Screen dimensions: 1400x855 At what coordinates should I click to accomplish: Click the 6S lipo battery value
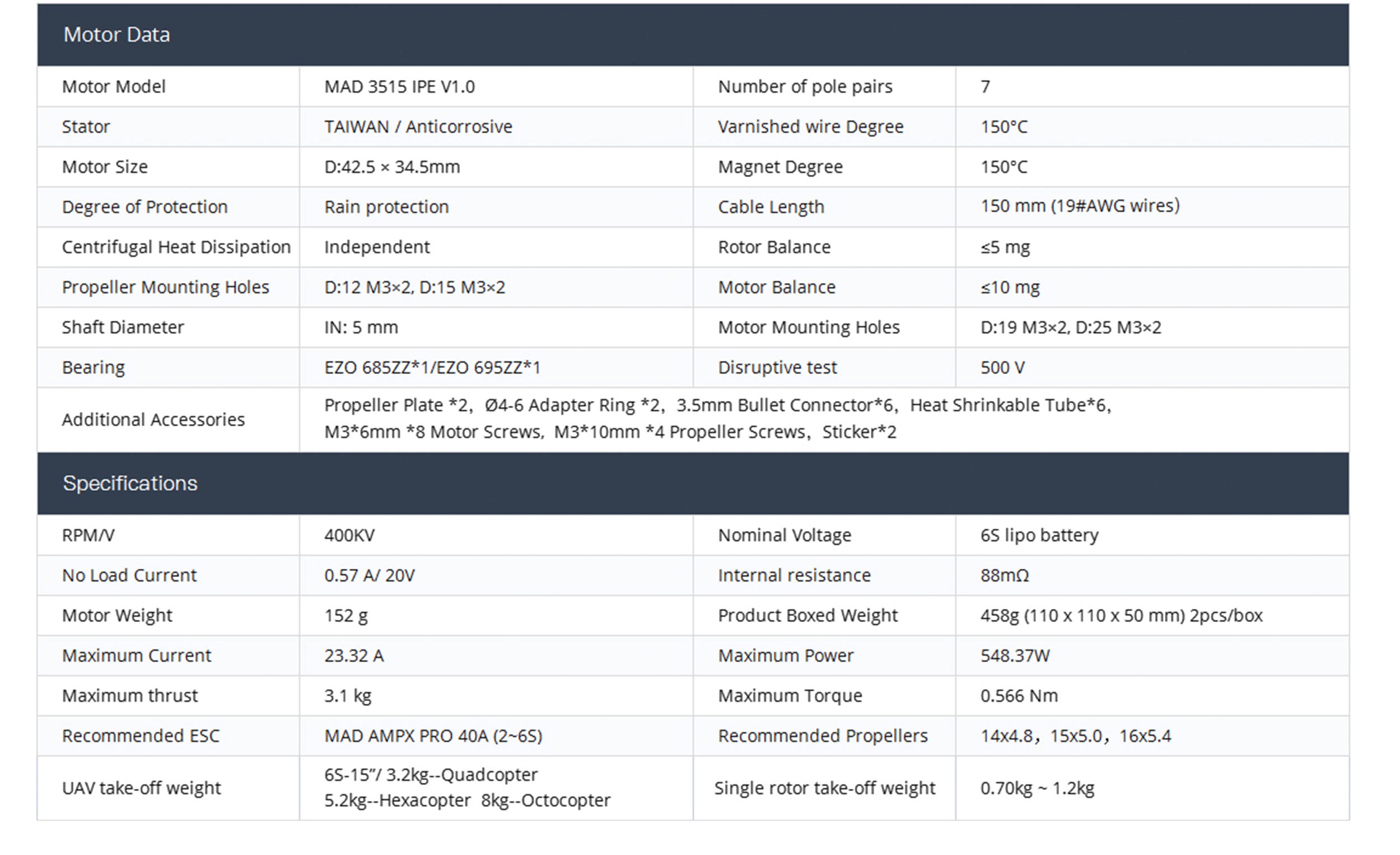tap(1039, 536)
